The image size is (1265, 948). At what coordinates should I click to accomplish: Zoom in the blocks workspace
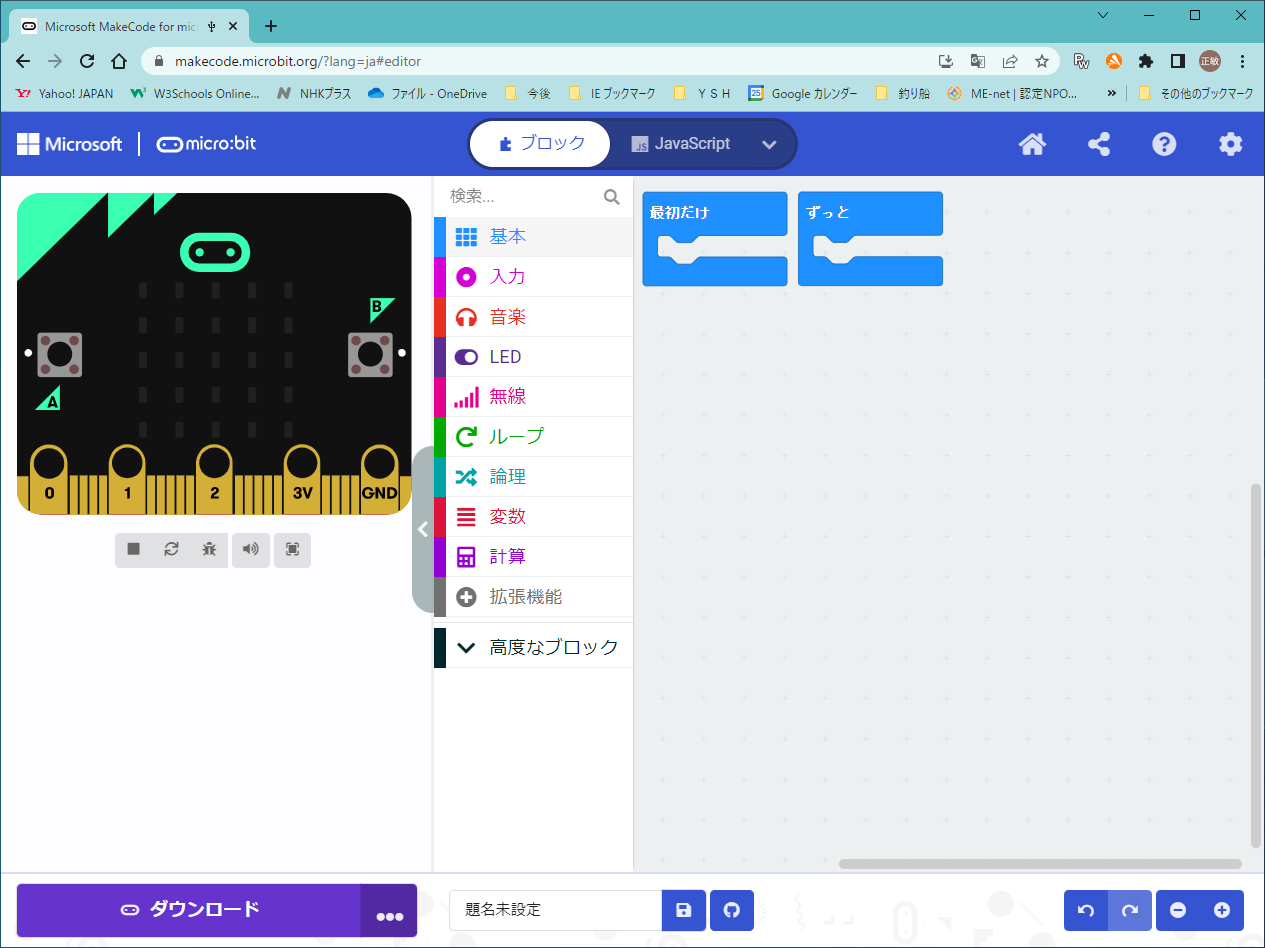[x=1222, y=910]
